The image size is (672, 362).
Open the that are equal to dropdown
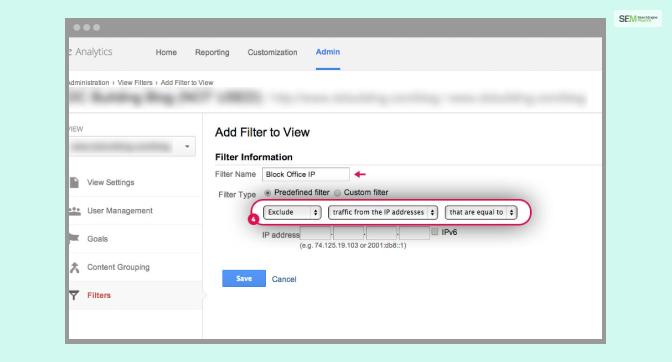click(481, 212)
